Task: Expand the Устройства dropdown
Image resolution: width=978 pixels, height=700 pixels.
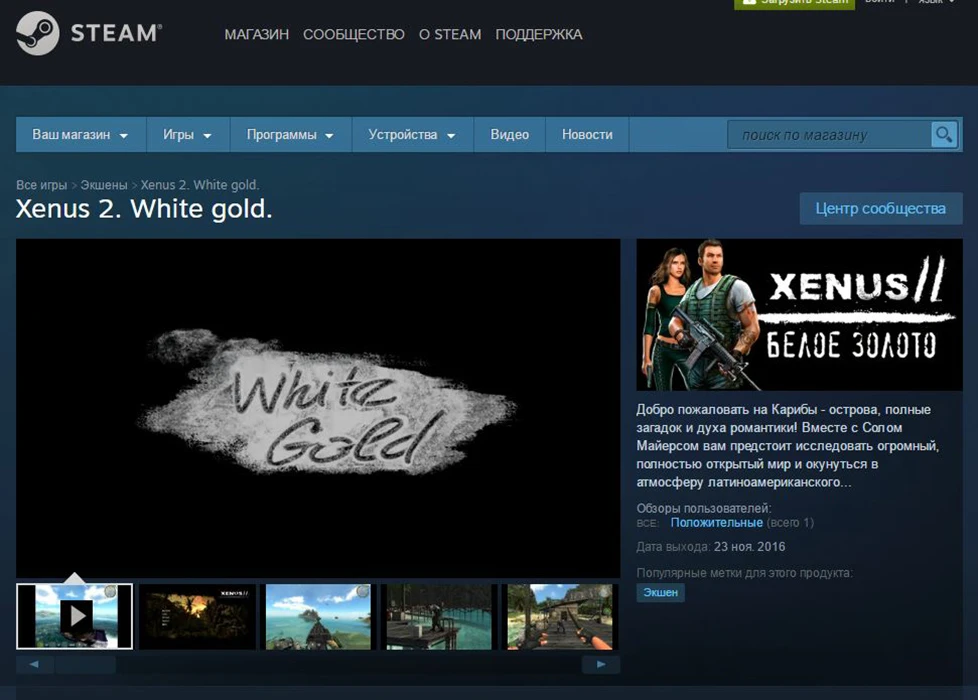Action: 412,134
